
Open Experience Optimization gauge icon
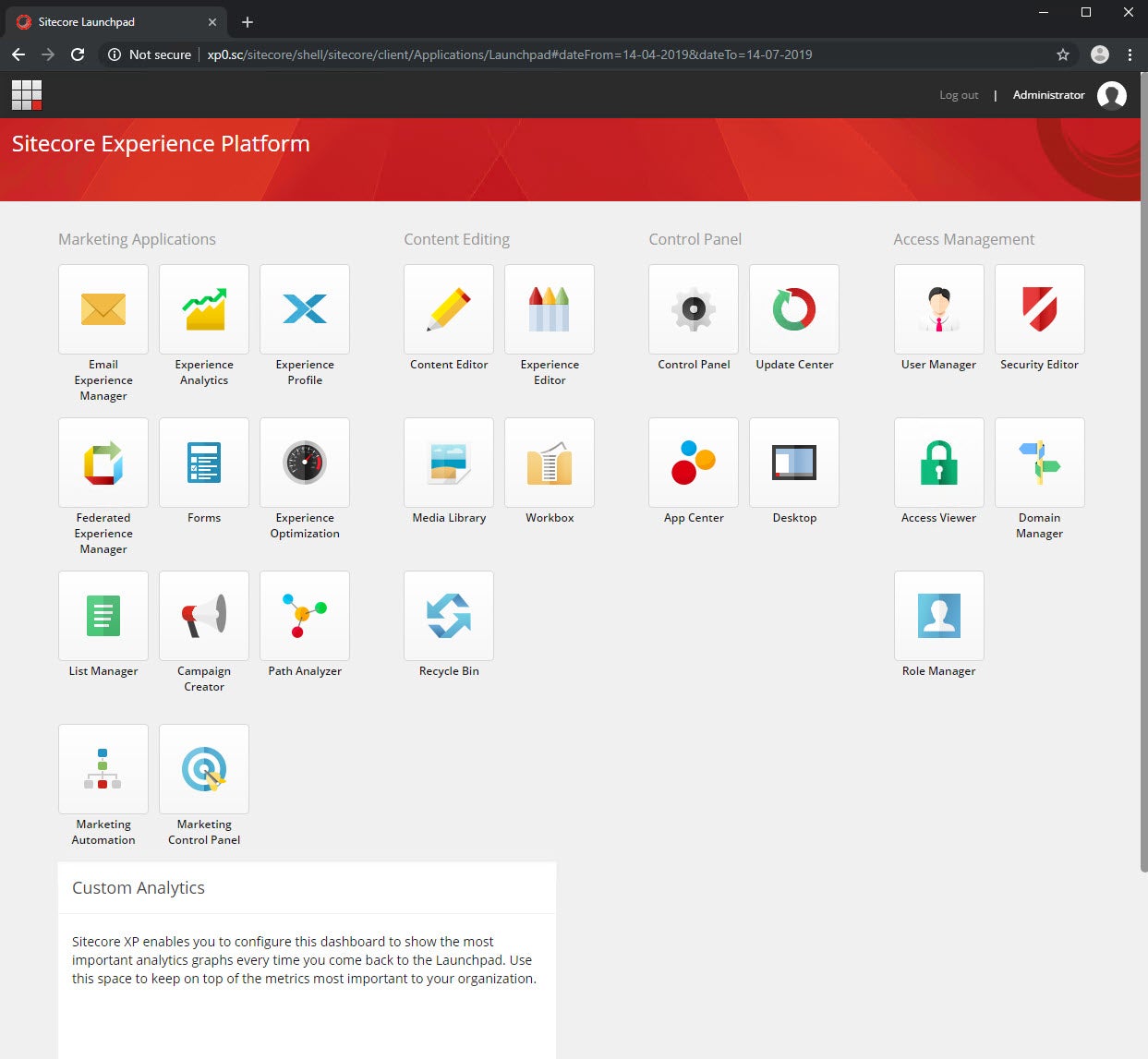point(305,463)
